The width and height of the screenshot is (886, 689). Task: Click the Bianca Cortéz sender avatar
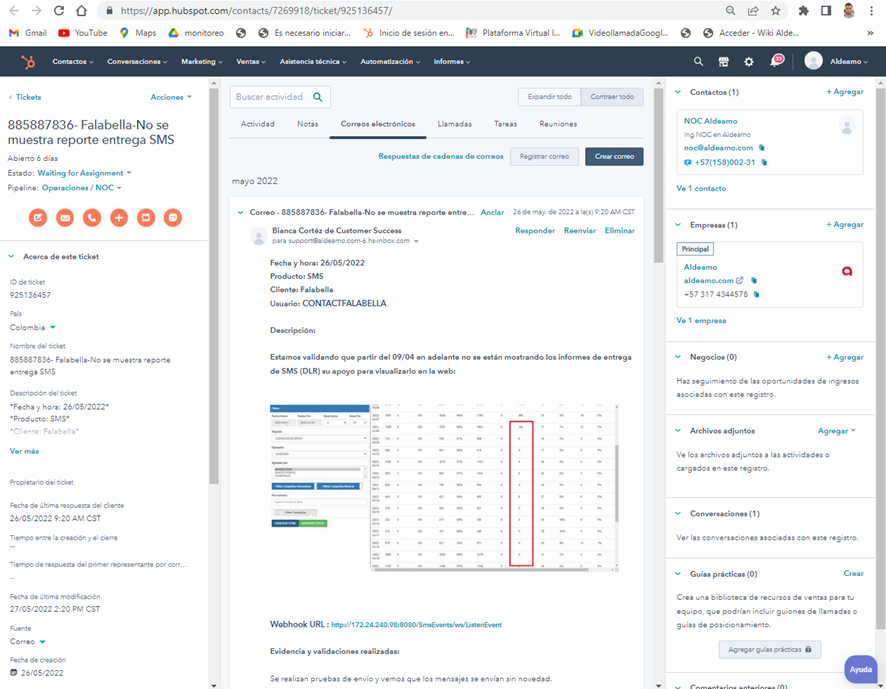pyautogui.click(x=259, y=236)
